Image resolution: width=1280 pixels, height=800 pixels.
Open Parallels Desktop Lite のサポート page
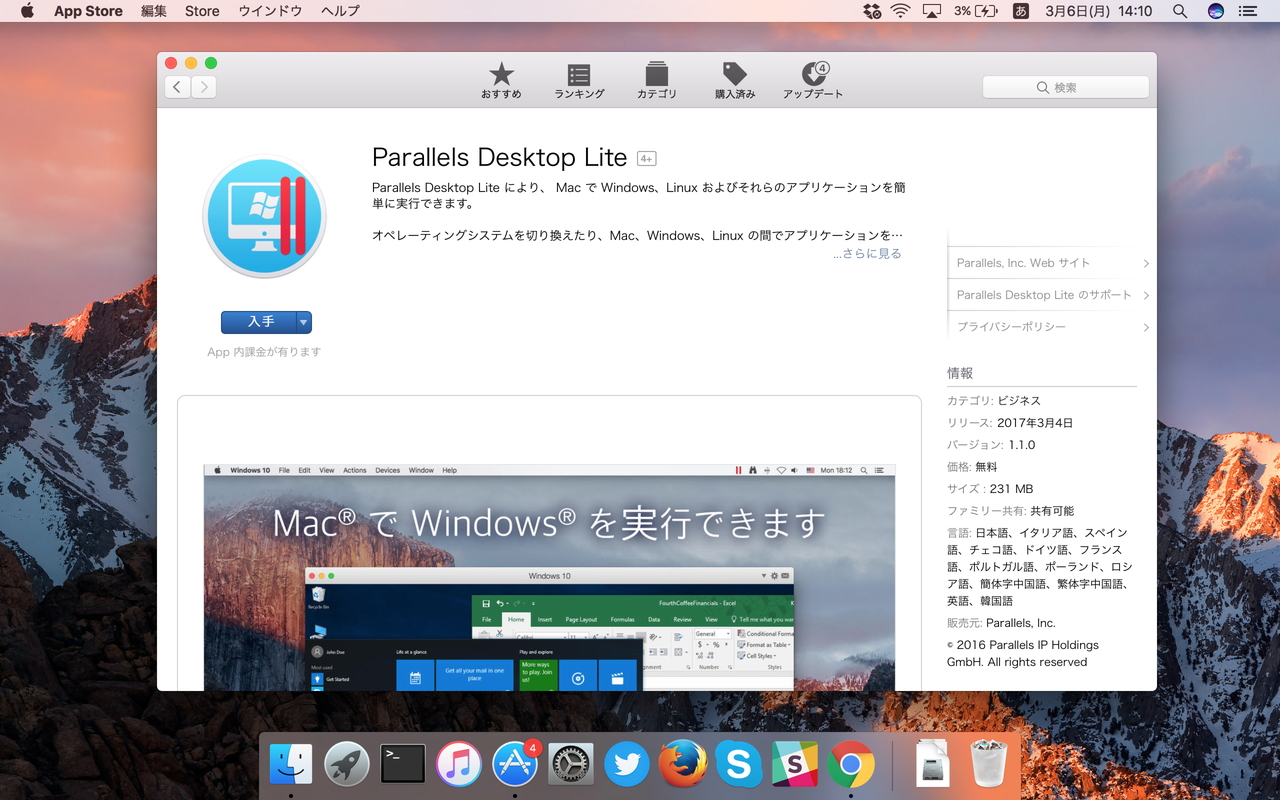[1046, 295]
